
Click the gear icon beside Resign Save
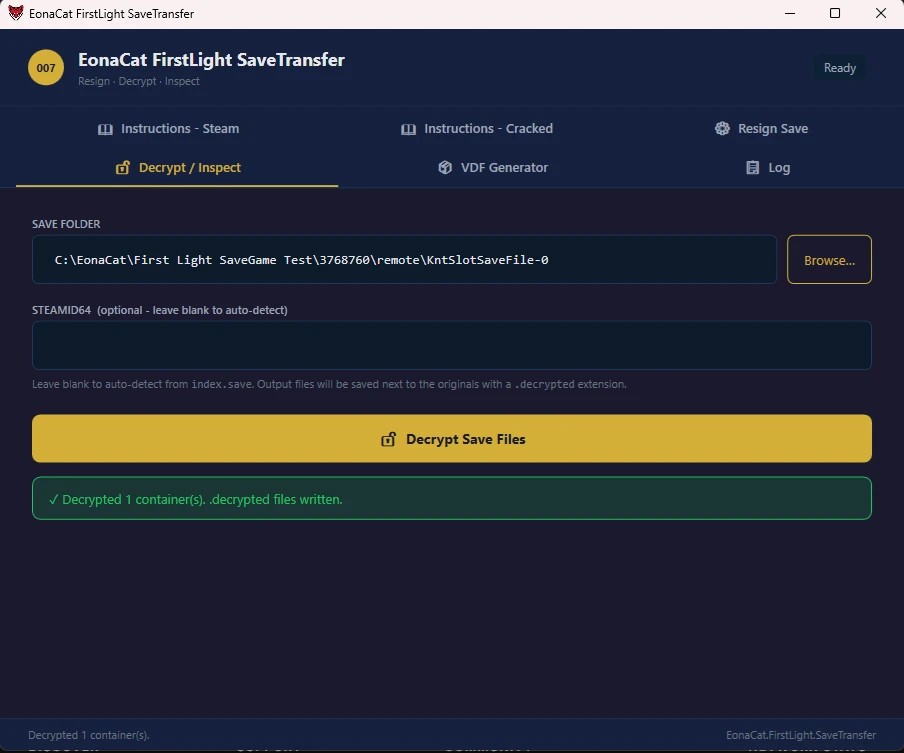coord(722,129)
